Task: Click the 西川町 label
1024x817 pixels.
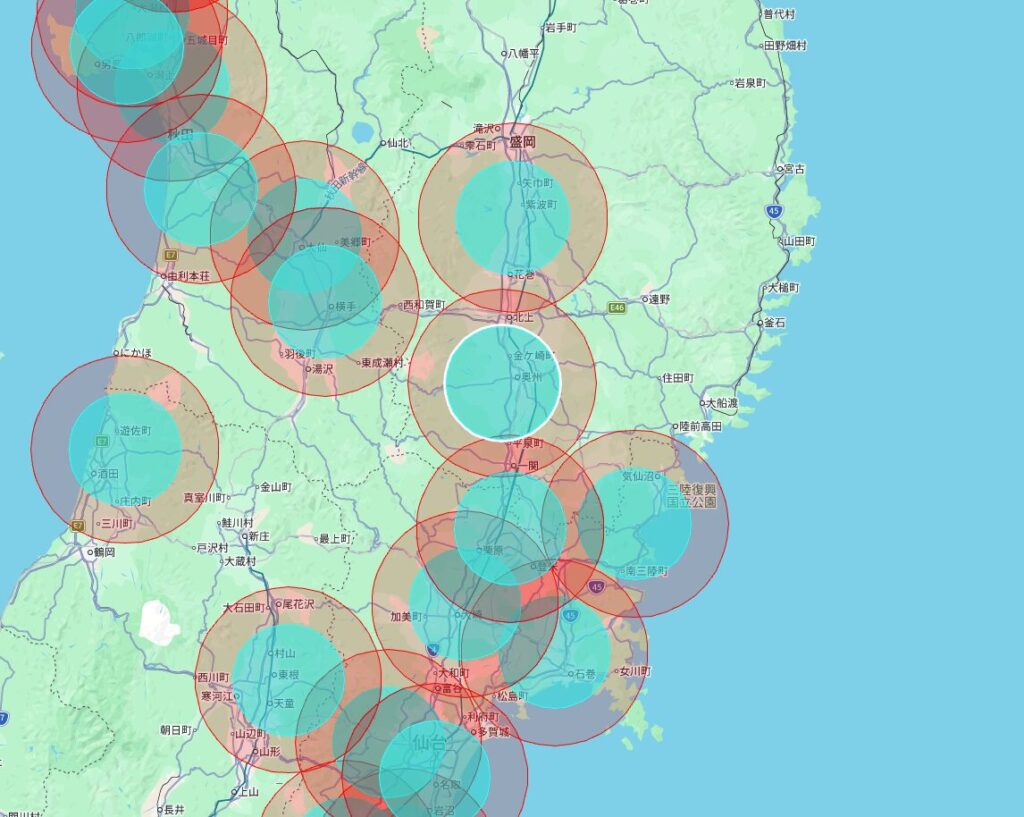Action: coord(213,677)
